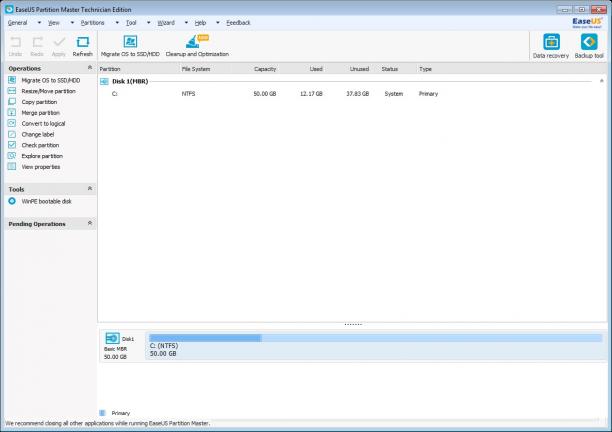
Task: Click the Convert to logical icon
Action: (12, 123)
